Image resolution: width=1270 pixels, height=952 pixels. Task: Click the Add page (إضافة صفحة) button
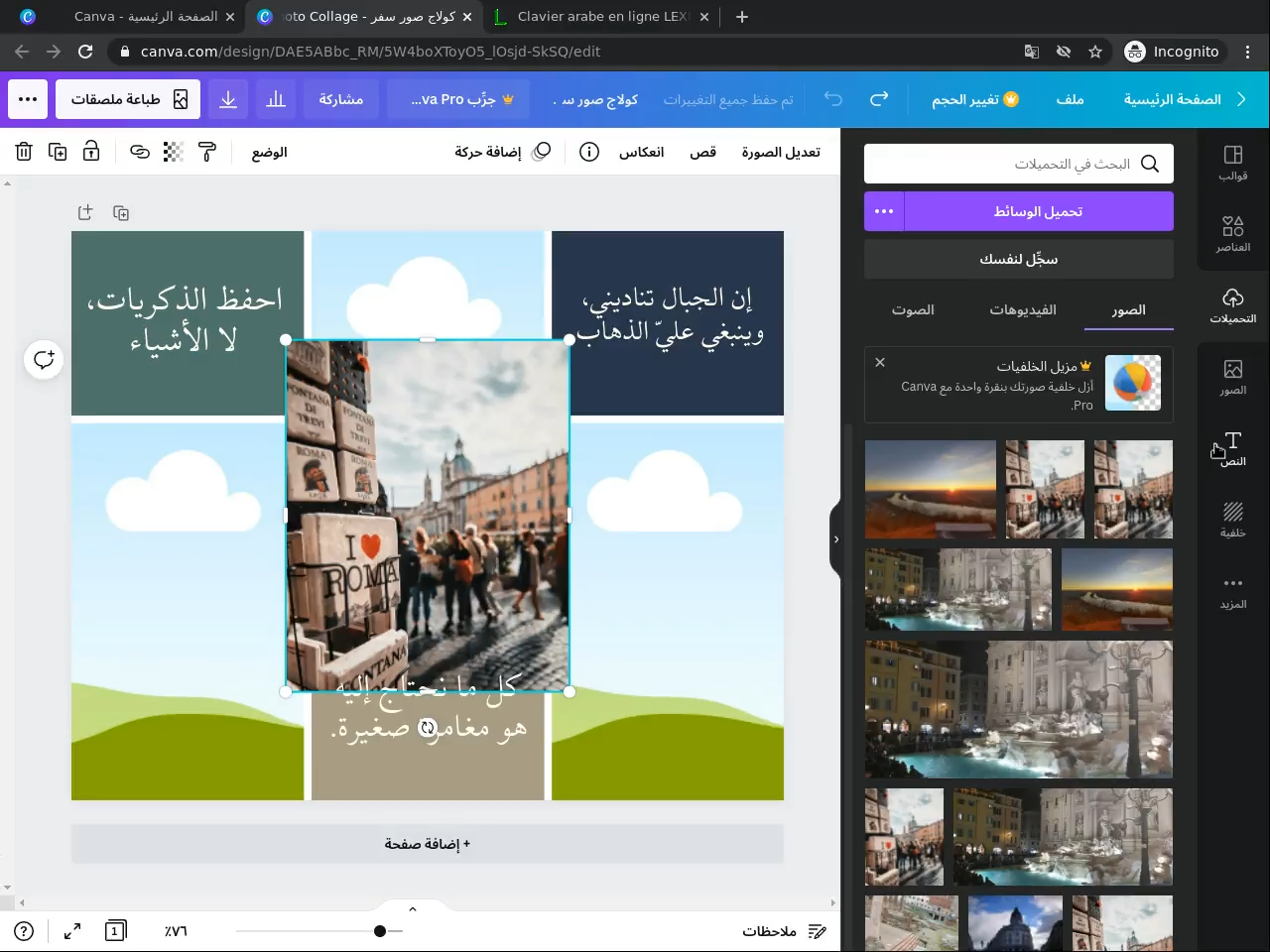click(428, 844)
